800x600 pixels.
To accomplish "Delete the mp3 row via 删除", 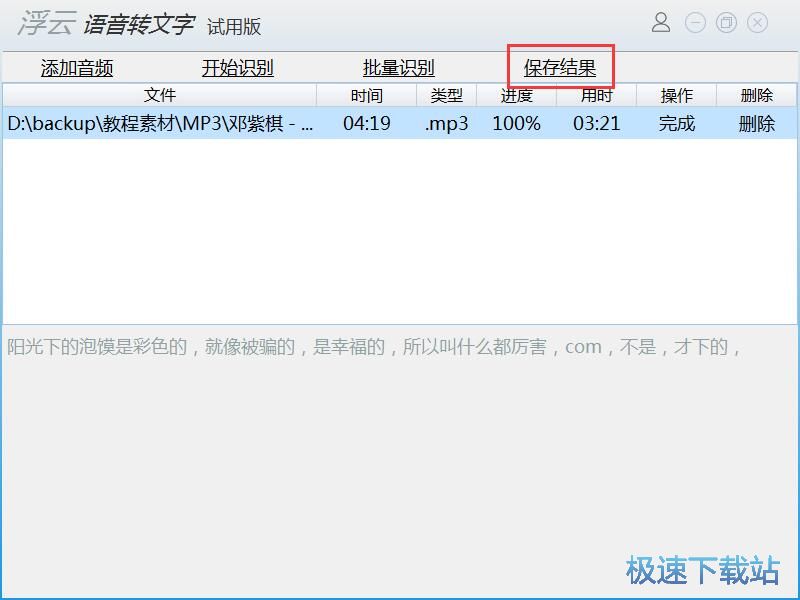I will (x=757, y=123).
